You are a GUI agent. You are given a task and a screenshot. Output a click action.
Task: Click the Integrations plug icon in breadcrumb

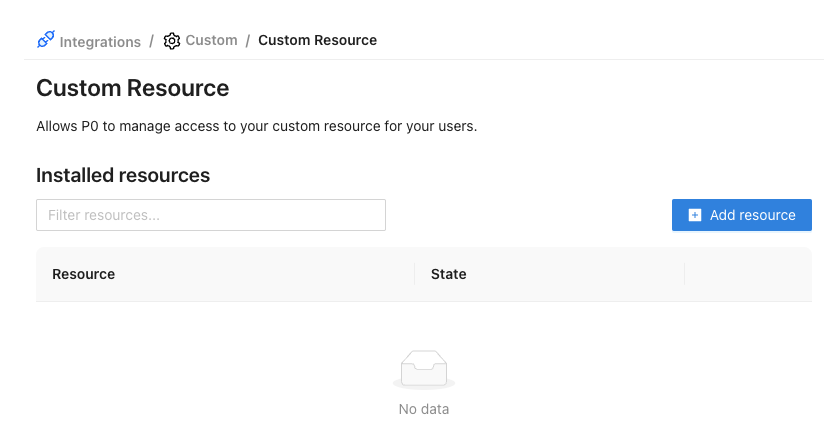[45, 41]
